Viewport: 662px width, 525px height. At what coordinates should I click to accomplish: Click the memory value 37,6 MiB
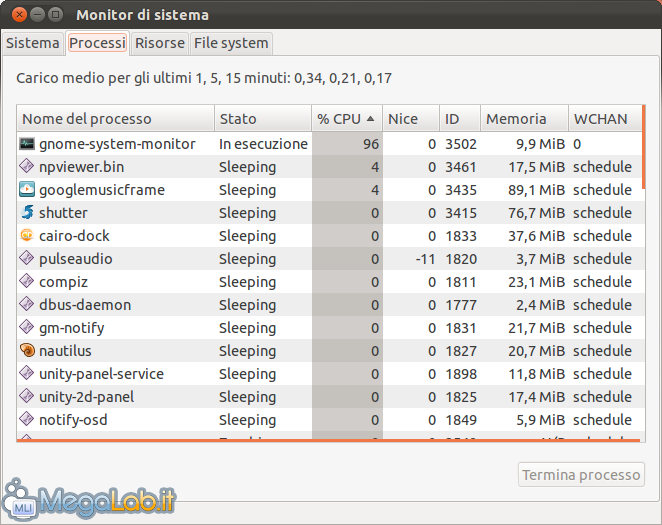pos(536,235)
